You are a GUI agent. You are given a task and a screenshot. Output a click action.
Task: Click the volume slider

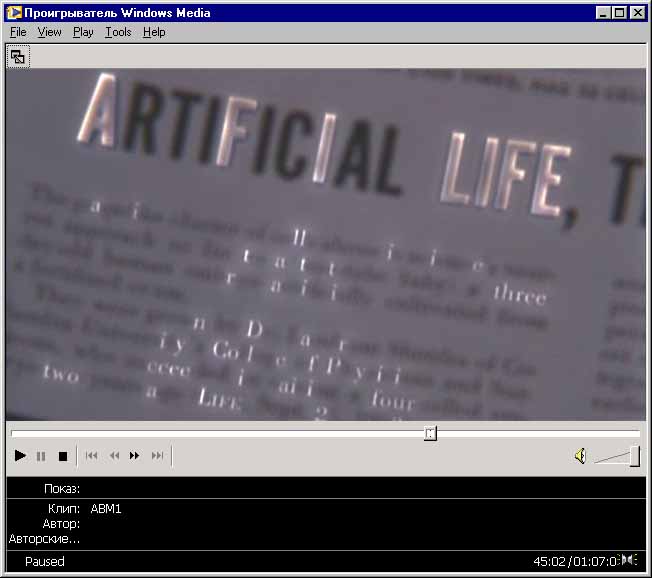617,457
